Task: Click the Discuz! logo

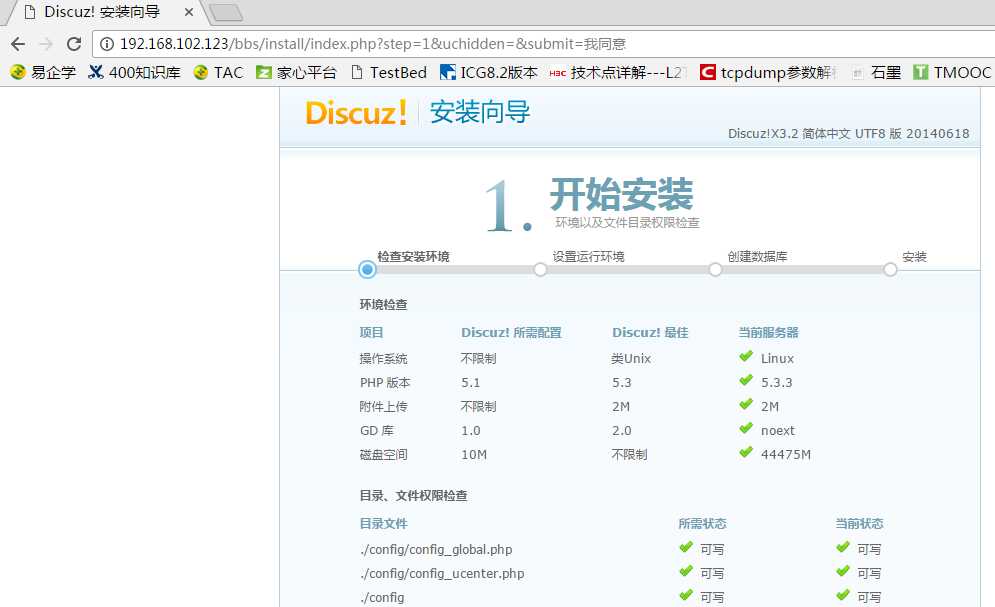Action: pyautogui.click(x=356, y=112)
